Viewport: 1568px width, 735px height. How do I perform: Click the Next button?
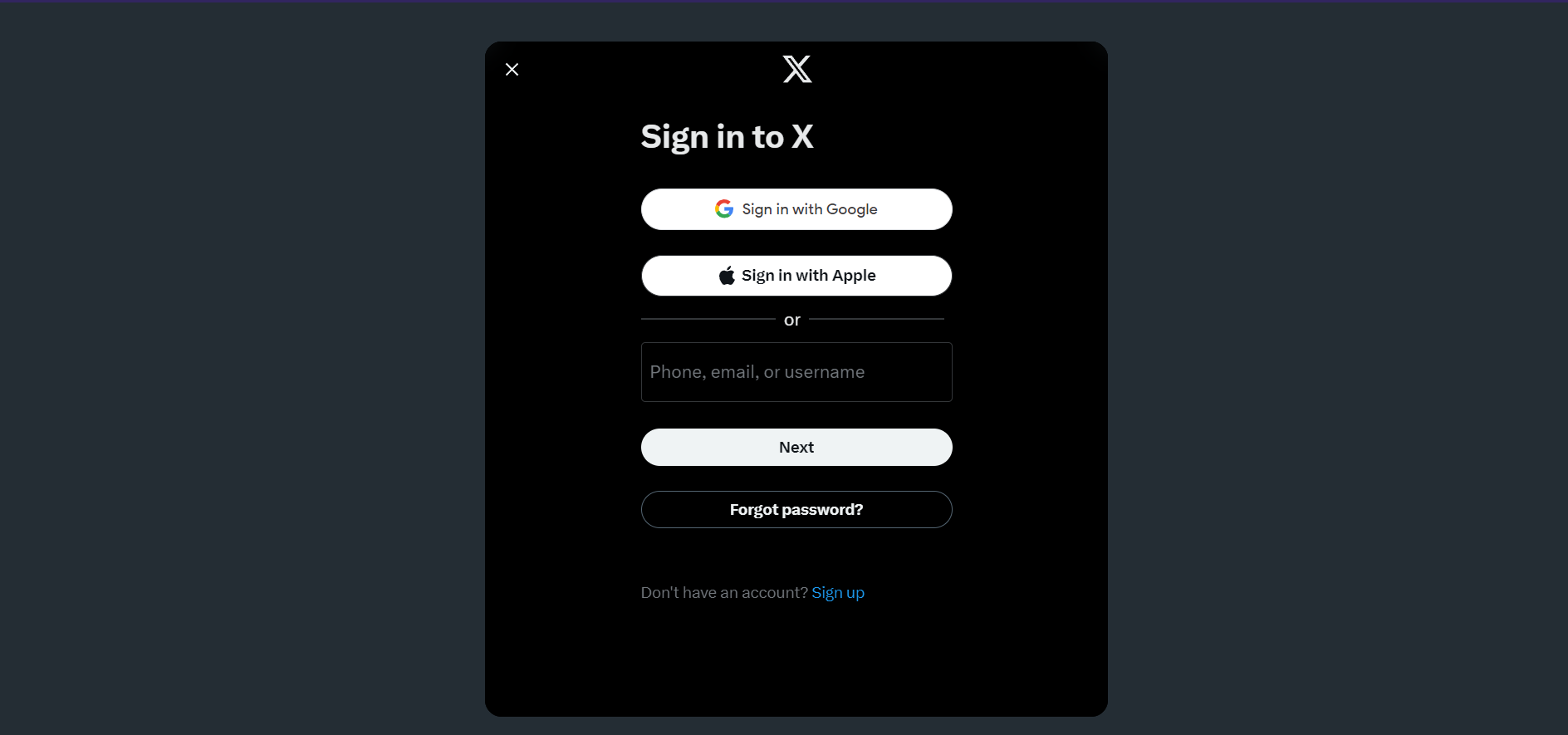(x=796, y=448)
